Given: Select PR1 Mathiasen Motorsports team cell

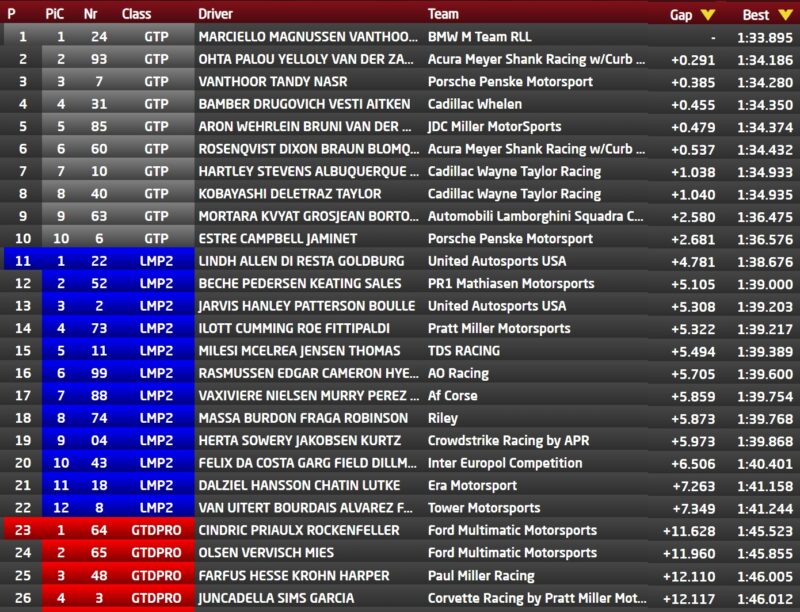Looking at the screenshot, I should [511, 284].
